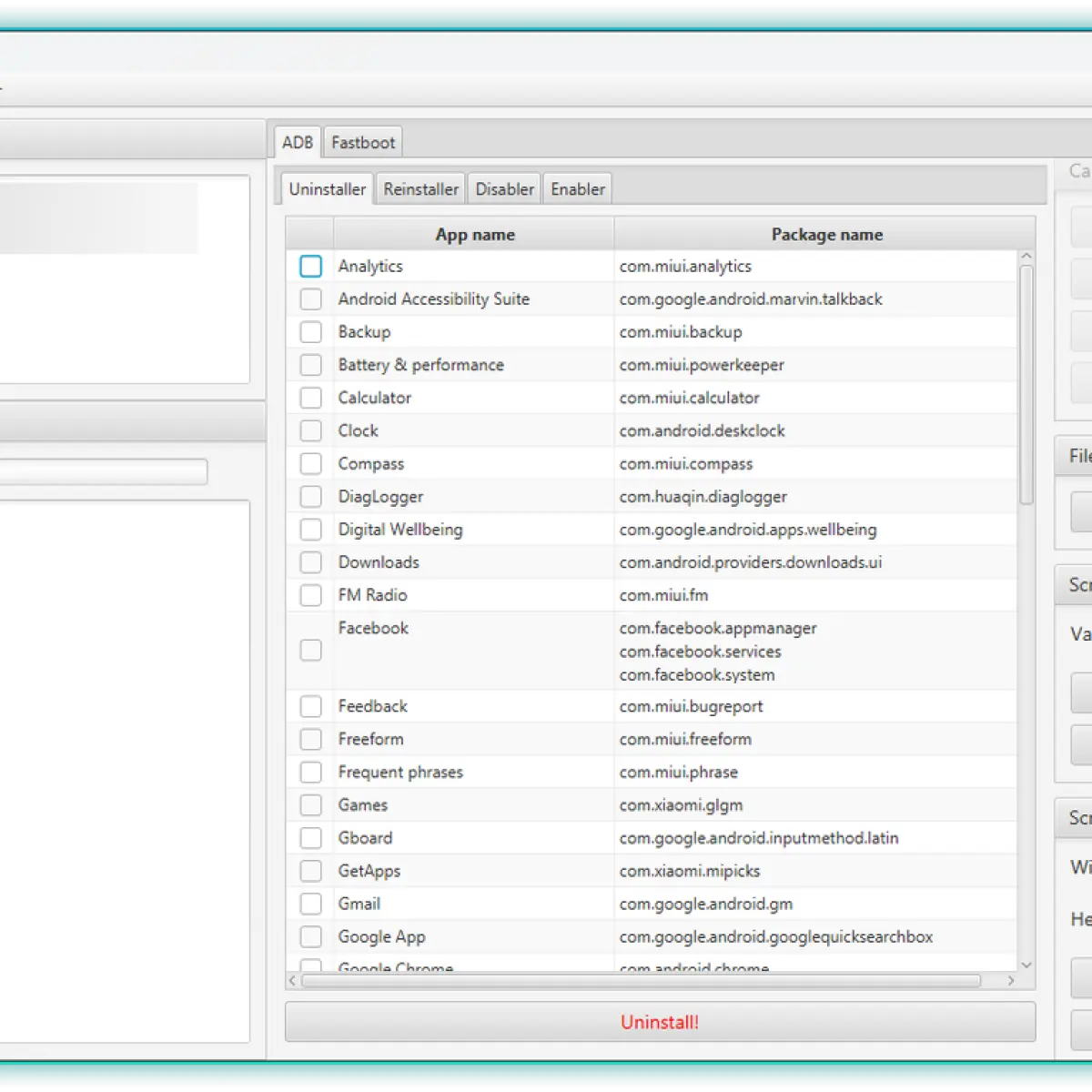The height and width of the screenshot is (1092, 1092).
Task: Select the Google App checkbox
Action: tap(310, 936)
